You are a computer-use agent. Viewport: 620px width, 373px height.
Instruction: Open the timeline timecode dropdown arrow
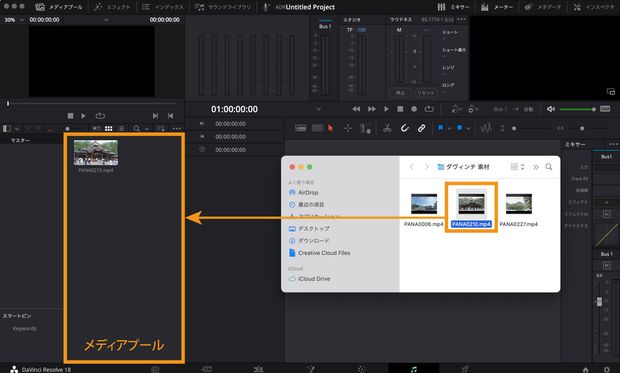(x=318, y=109)
